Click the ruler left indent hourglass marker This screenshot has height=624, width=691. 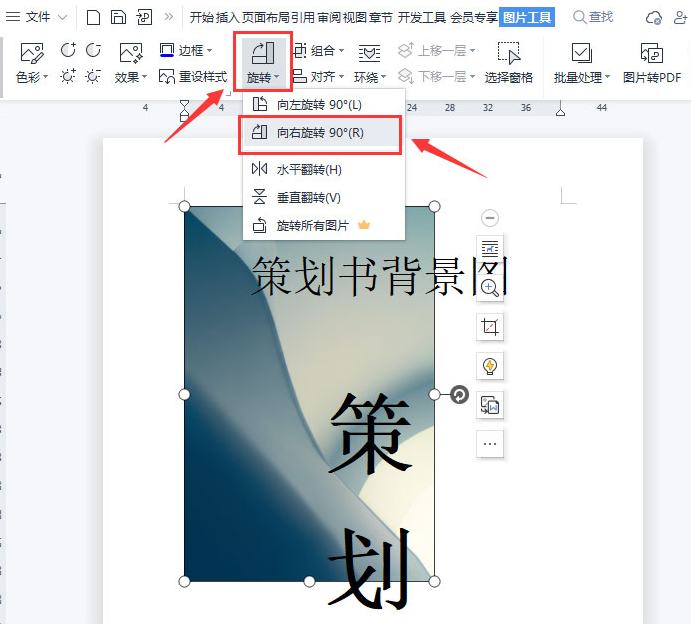click(184, 111)
